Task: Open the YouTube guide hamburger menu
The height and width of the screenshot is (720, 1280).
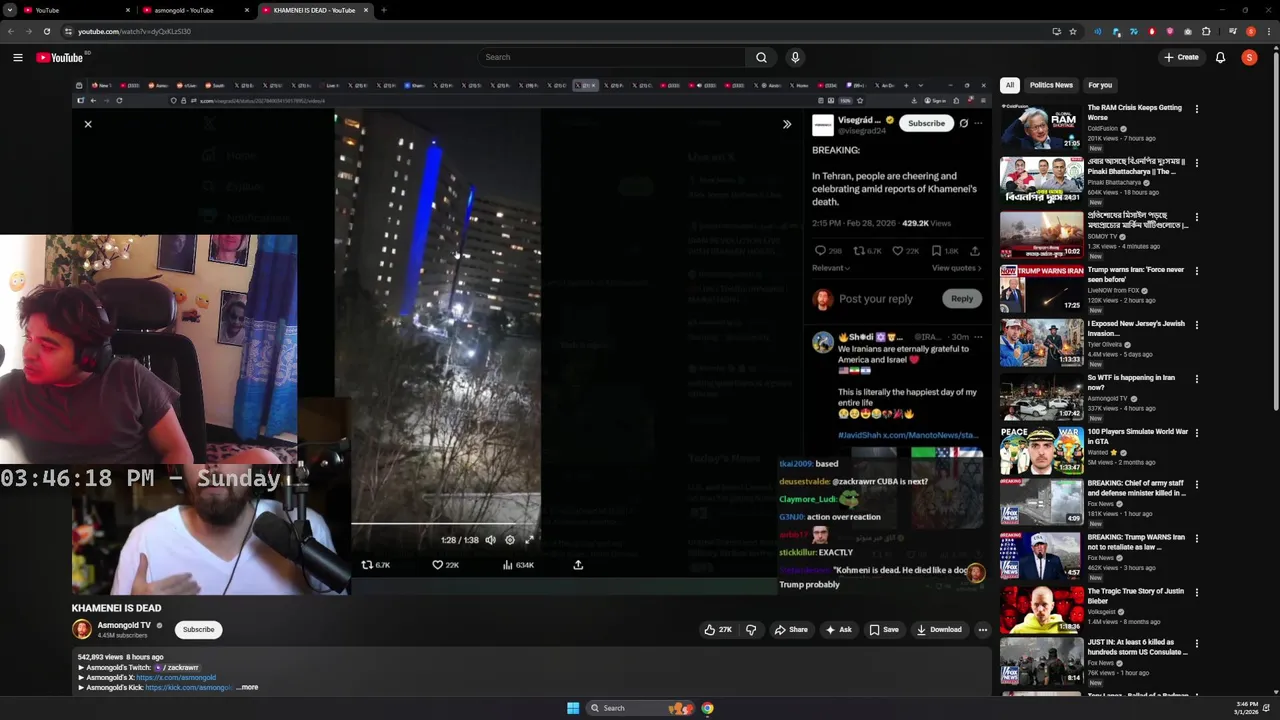Action: click(17, 57)
